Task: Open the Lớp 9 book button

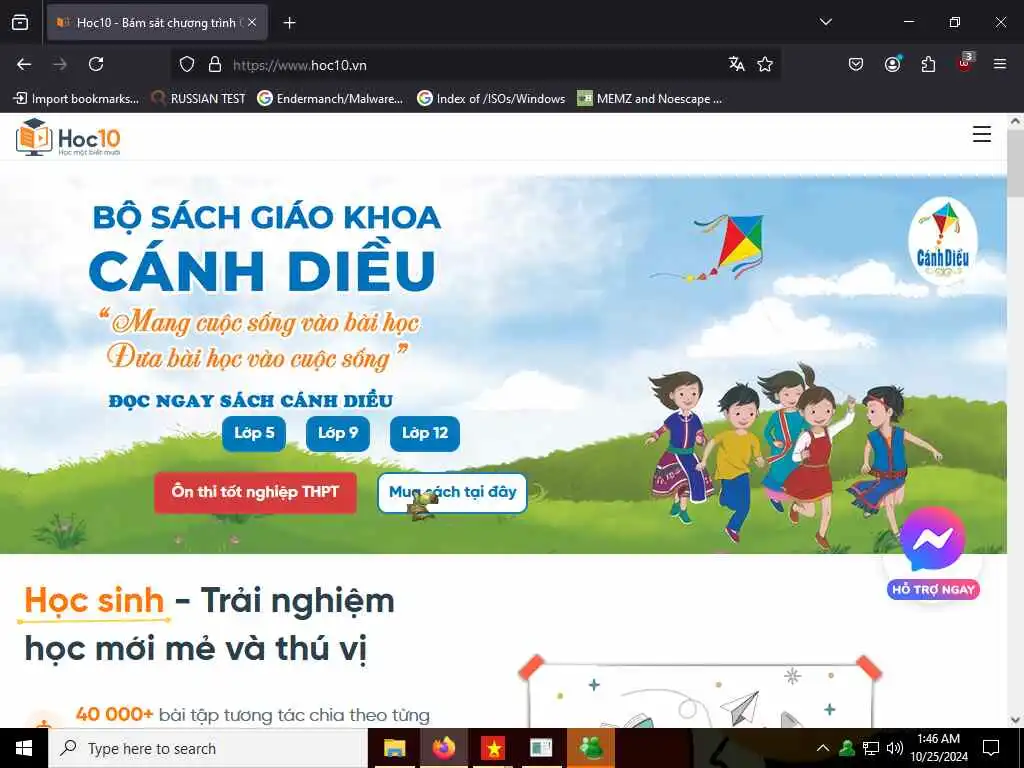Action: click(338, 433)
